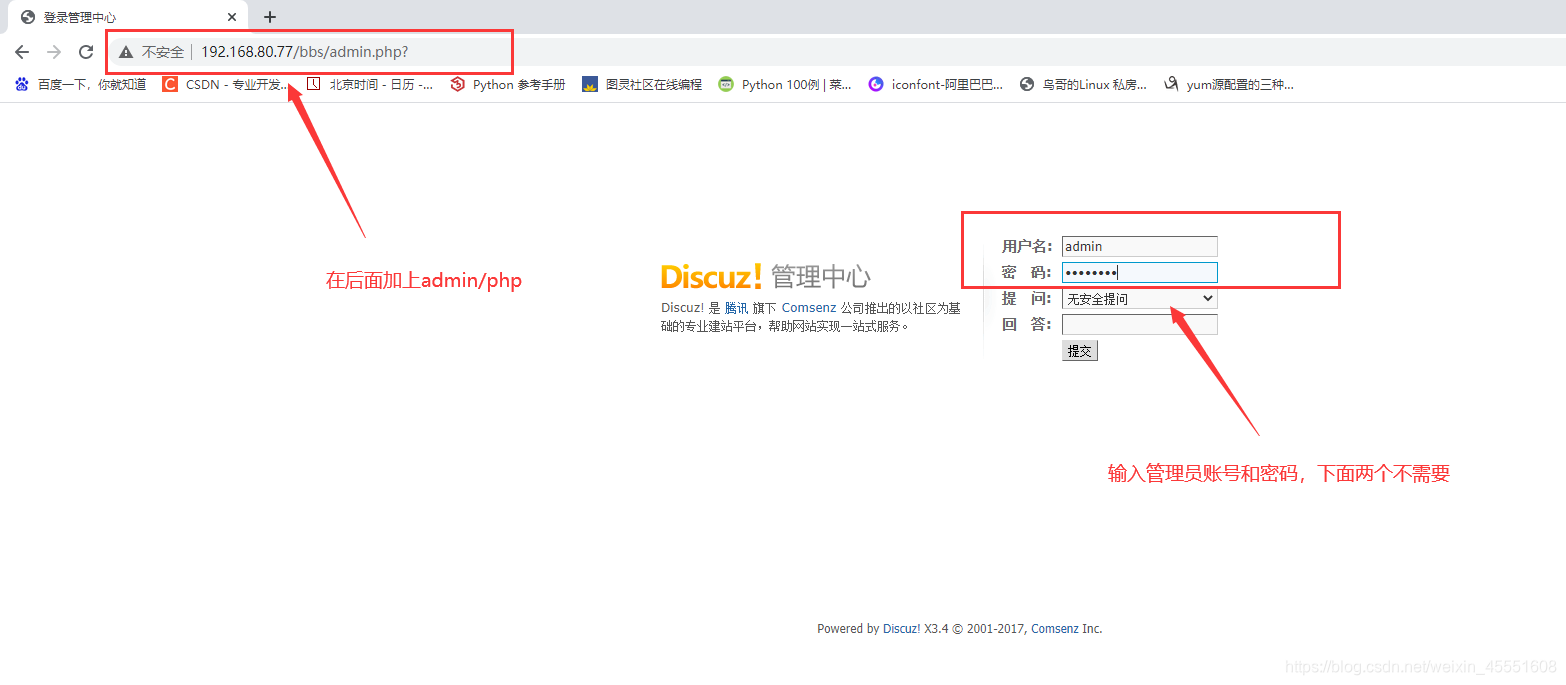The width and height of the screenshot is (1566, 685).
Task: Open the 图灵社区在线编程 bookmark
Action: [x=642, y=85]
